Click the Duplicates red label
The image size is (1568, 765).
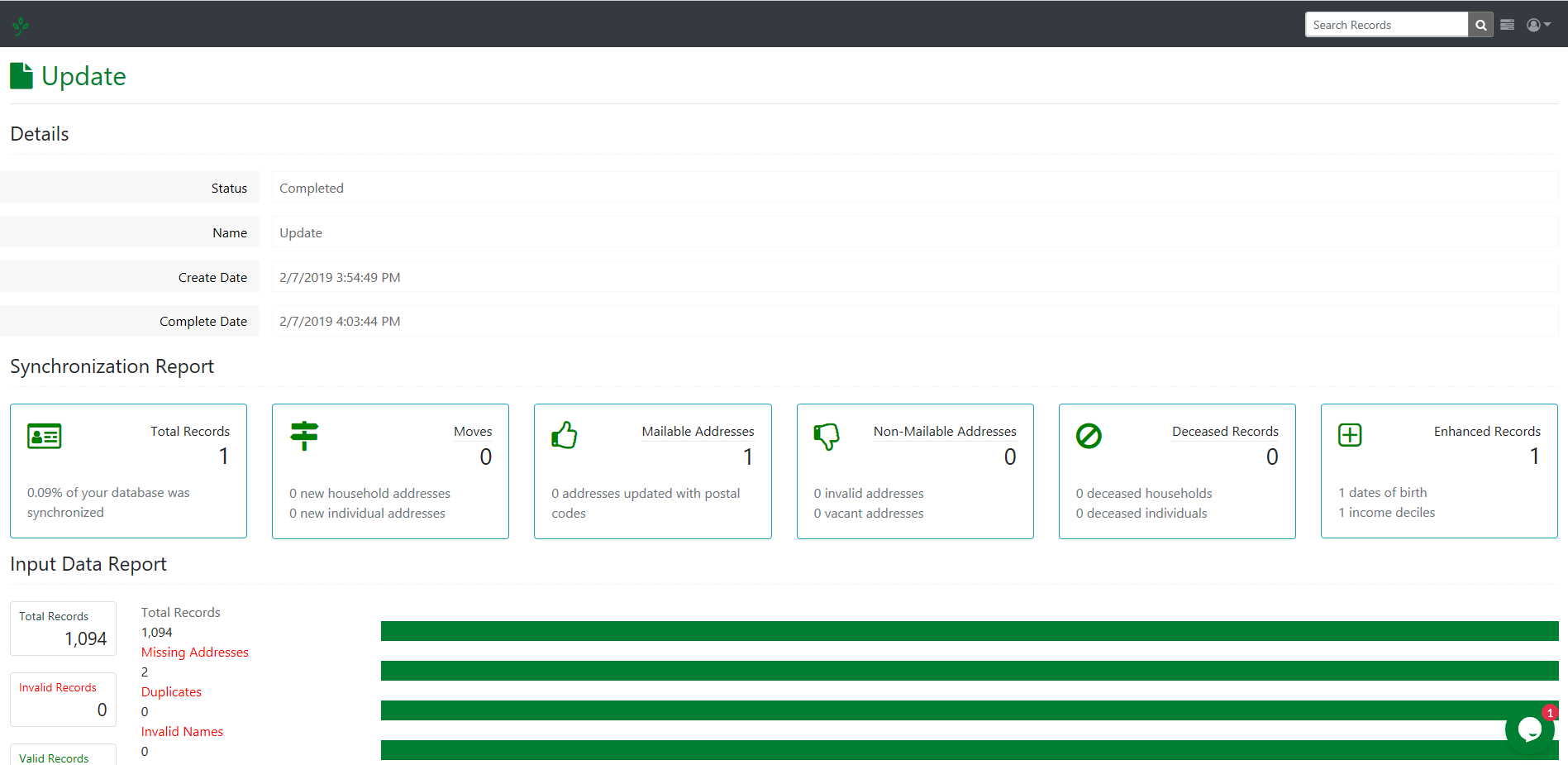click(171, 691)
